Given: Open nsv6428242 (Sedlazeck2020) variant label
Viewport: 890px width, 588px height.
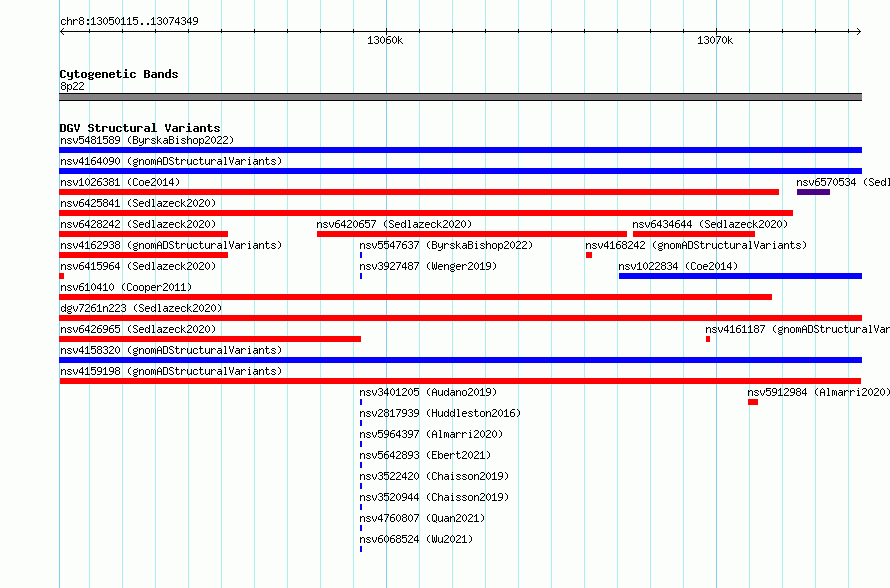Looking at the screenshot, I should pos(138,224).
